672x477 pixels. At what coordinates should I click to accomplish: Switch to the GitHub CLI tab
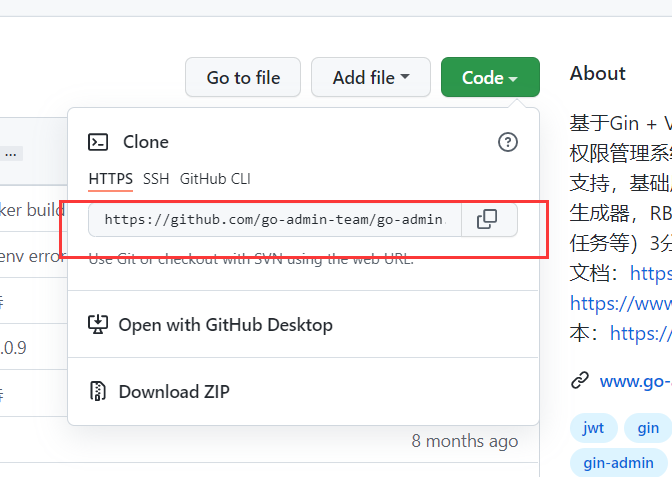click(x=215, y=179)
